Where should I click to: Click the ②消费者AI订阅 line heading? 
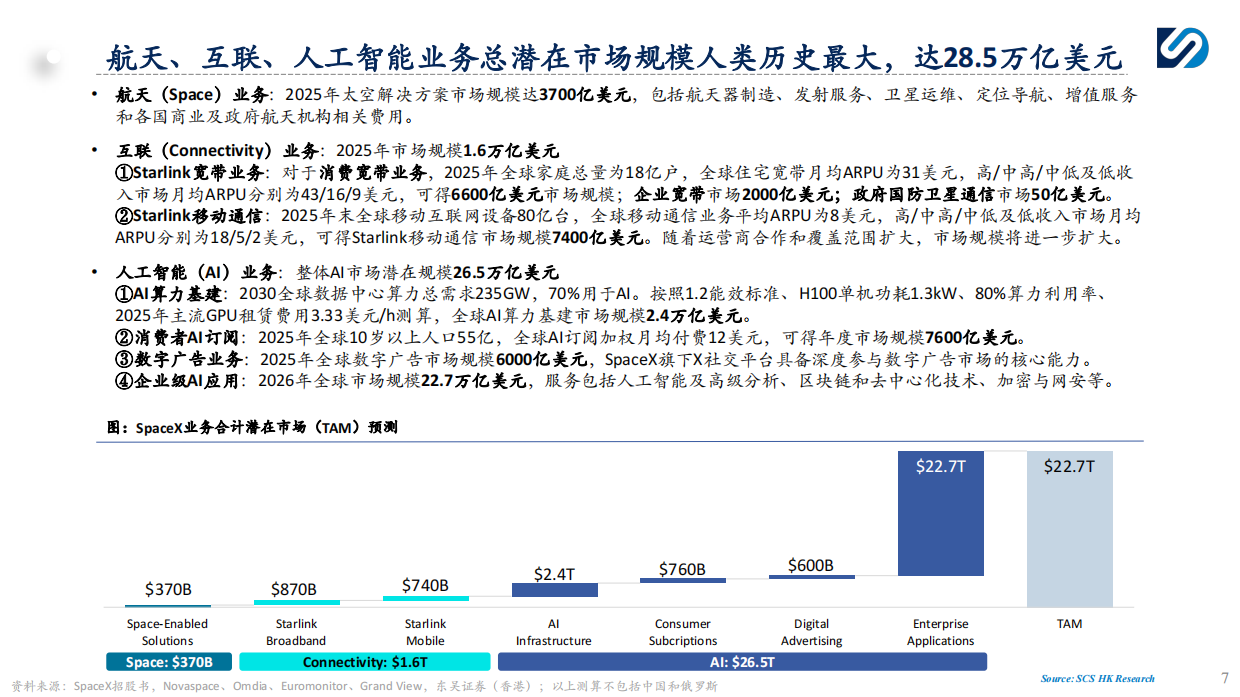[x=179, y=338]
